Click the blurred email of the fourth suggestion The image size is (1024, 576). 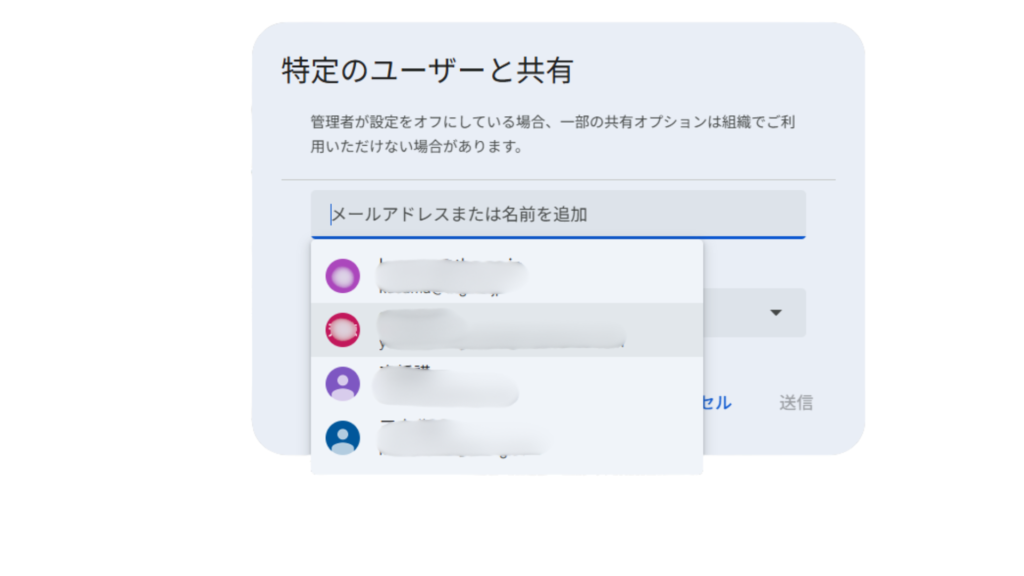460,450
